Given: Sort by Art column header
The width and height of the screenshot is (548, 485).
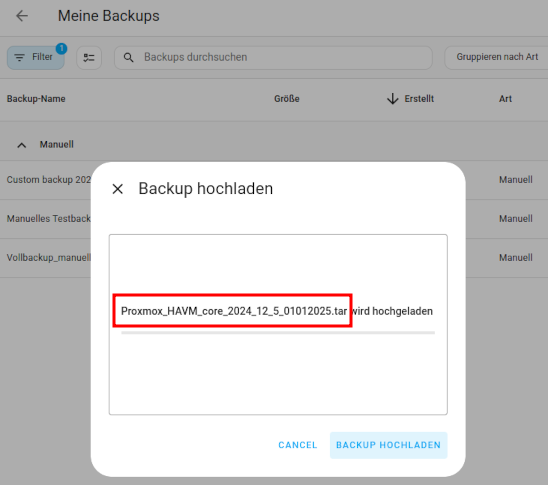Looking at the screenshot, I should pos(505,99).
